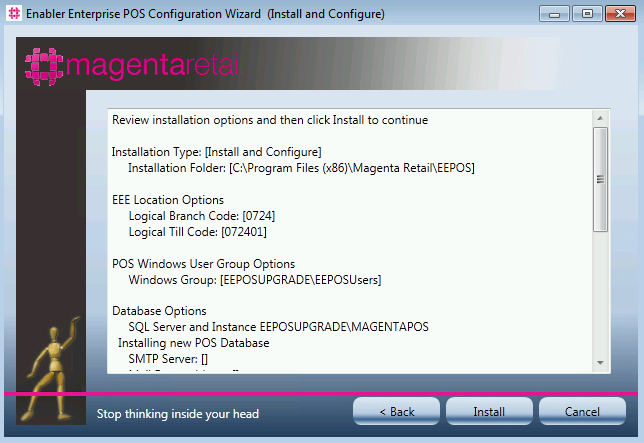This screenshot has height=443, width=644.
Task: Click 'Stop thinking inside your head' slogan
Action: pyautogui.click(x=178, y=414)
